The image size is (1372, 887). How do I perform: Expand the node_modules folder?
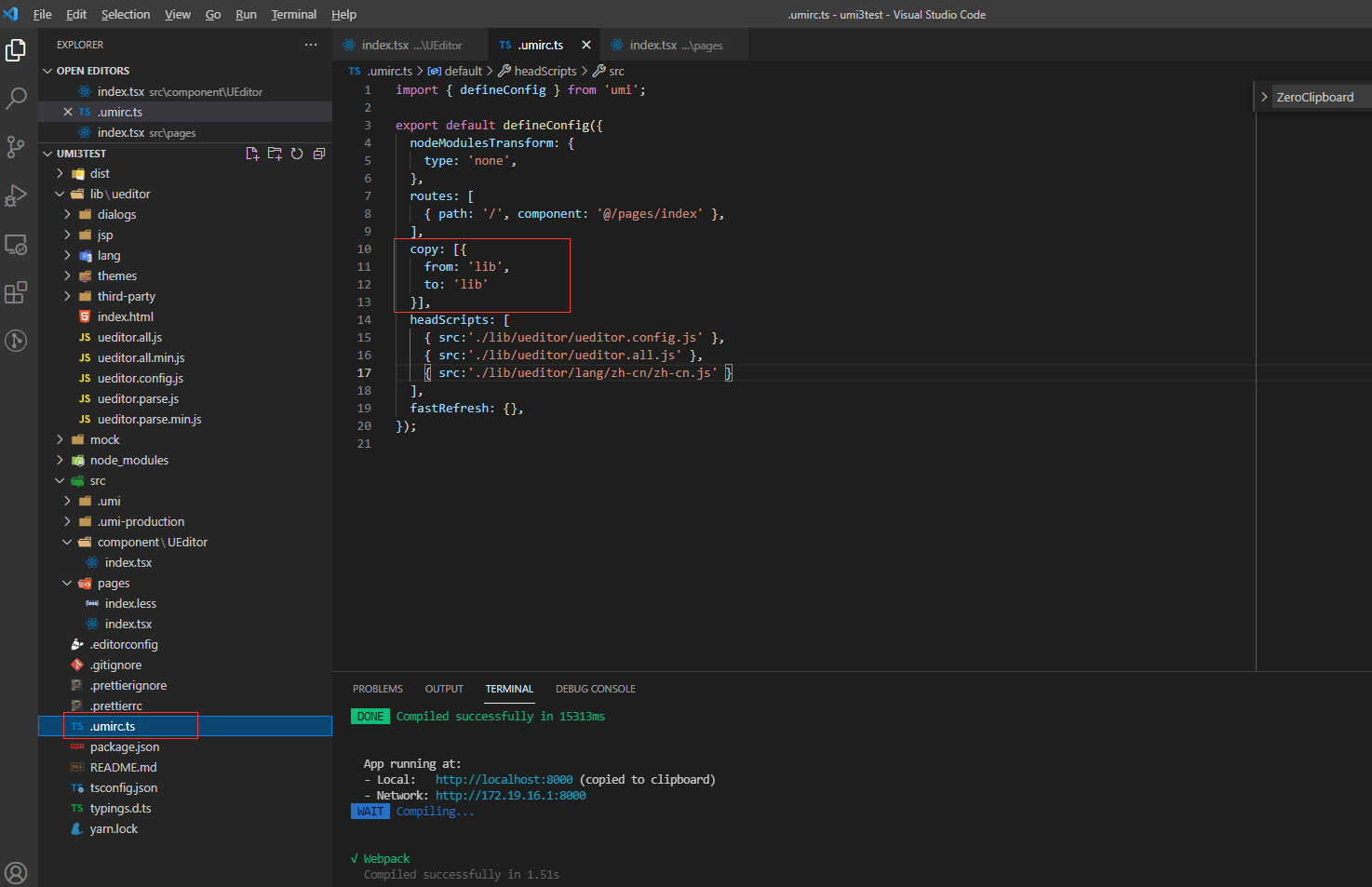[185, 460]
